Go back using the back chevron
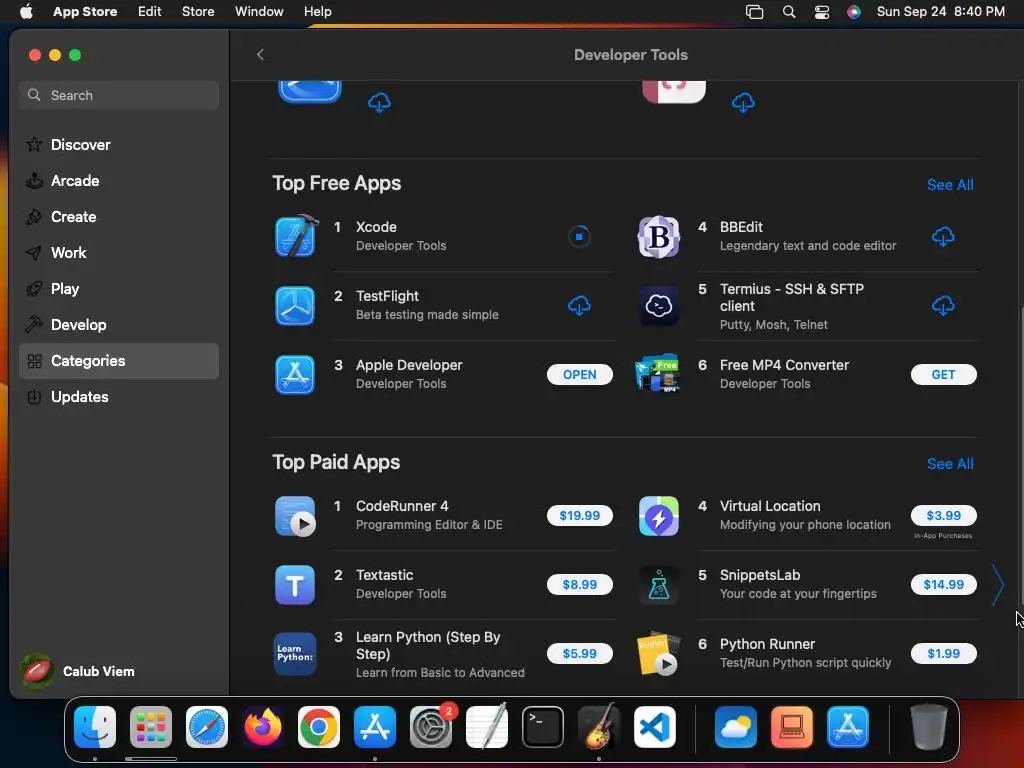This screenshot has width=1024, height=768. click(261, 54)
